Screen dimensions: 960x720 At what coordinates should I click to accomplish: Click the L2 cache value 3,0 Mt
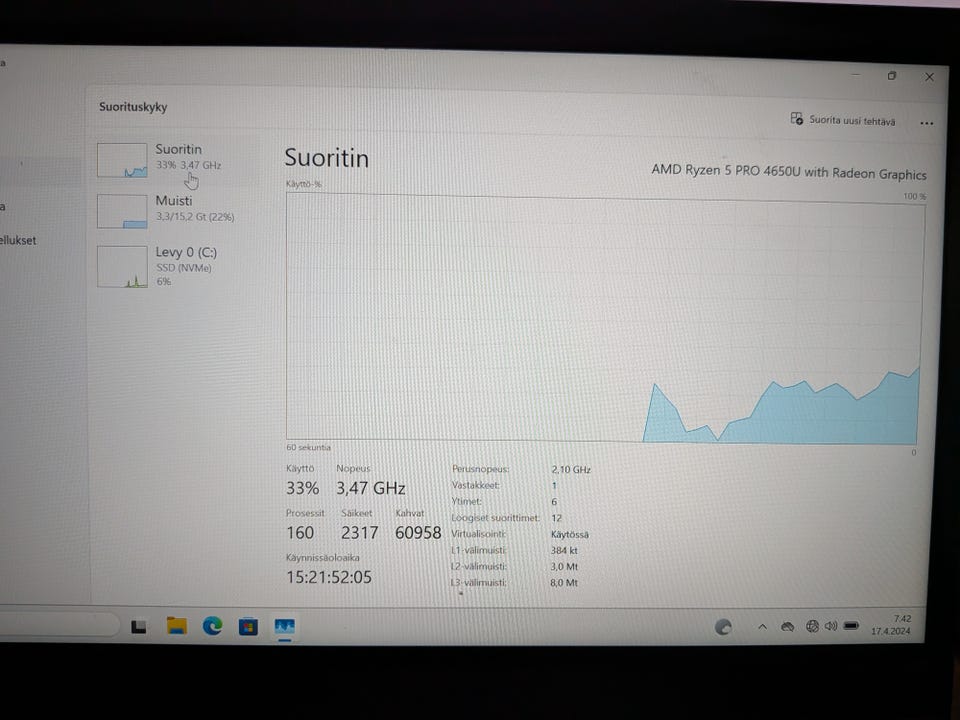click(564, 566)
